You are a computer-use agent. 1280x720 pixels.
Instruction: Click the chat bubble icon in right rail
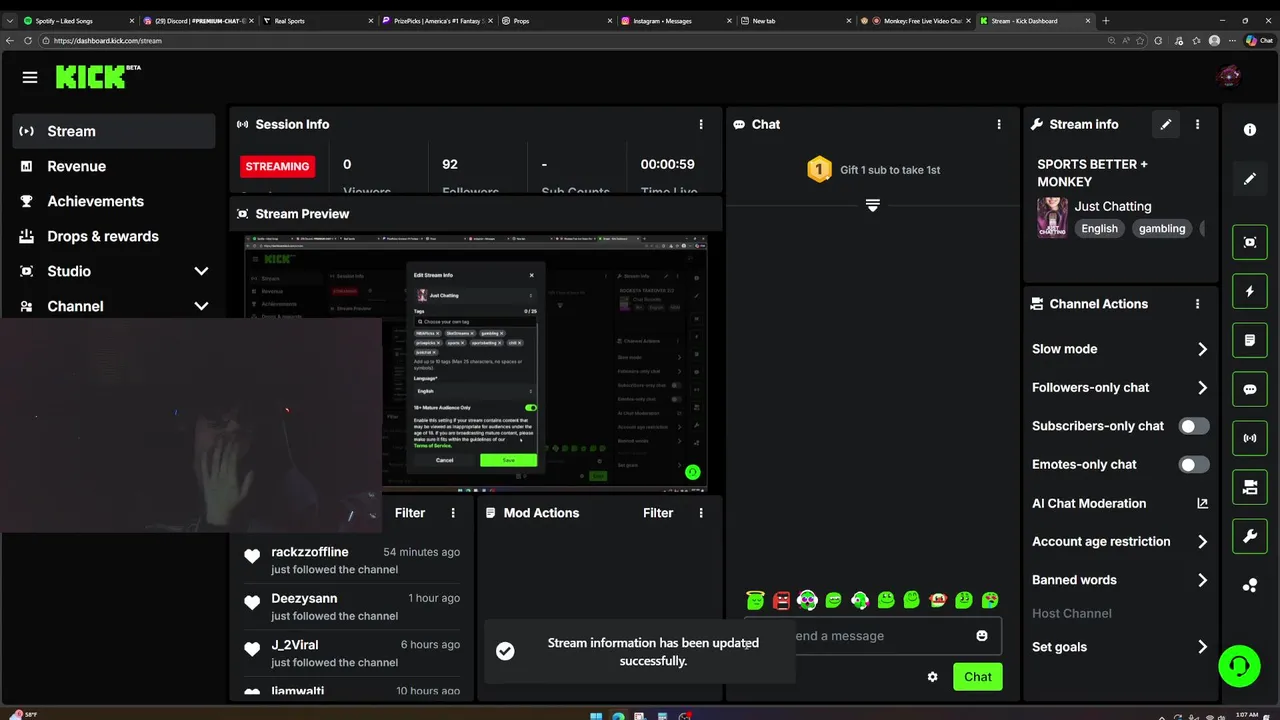pyautogui.click(x=1250, y=389)
